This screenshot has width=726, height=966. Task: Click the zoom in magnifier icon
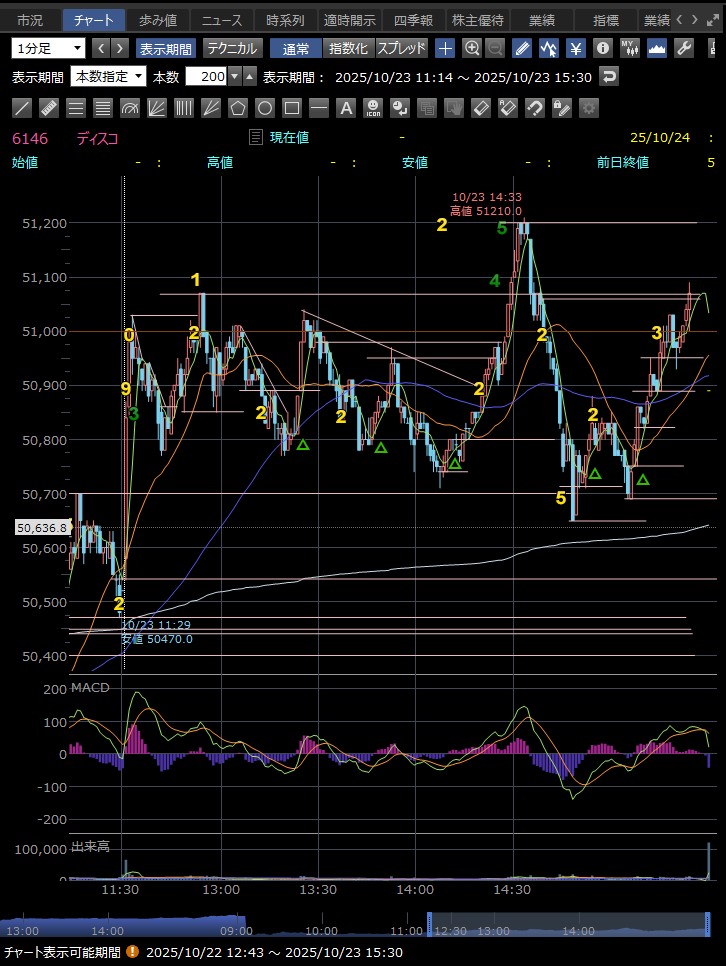click(472, 48)
